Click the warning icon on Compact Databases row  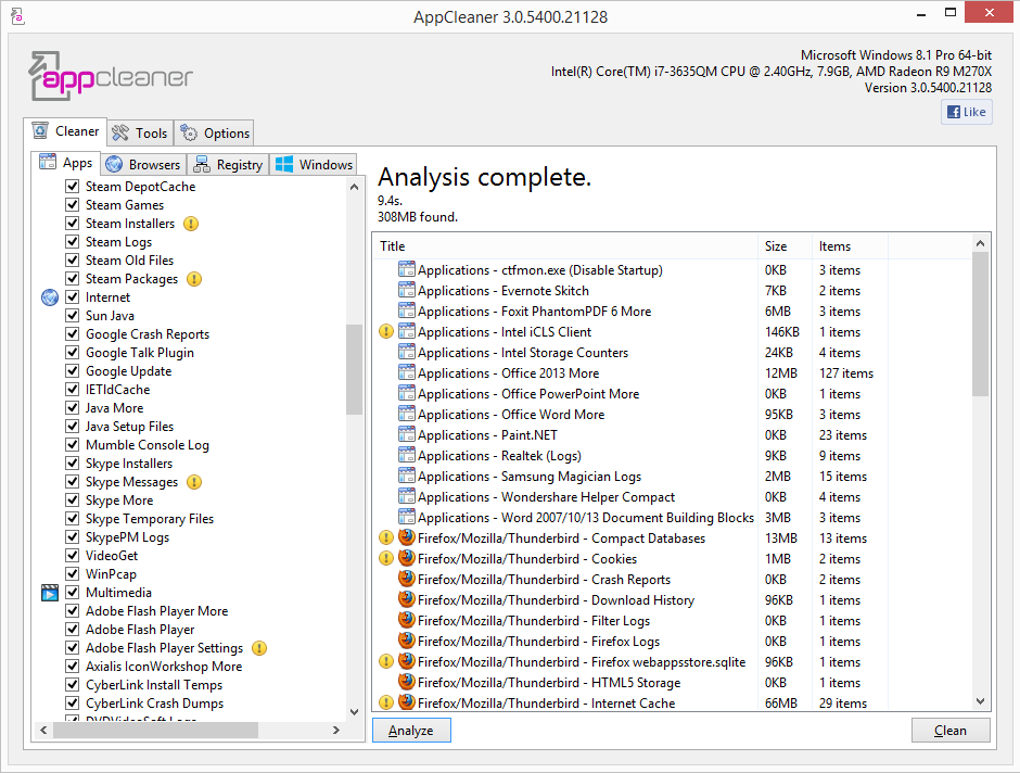pos(386,538)
